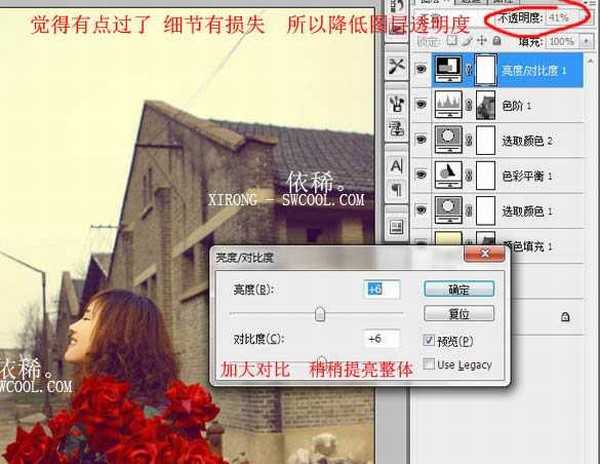Image resolution: width=600 pixels, height=464 pixels.
Task: Click the 亮度 brightness slider handle
Action: [320, 314]
